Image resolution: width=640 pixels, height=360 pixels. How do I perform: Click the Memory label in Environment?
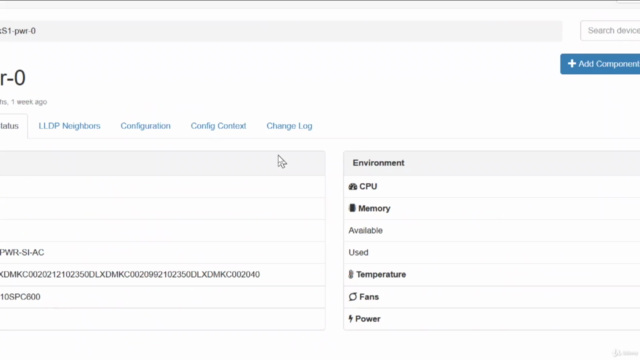click(374, 209)
